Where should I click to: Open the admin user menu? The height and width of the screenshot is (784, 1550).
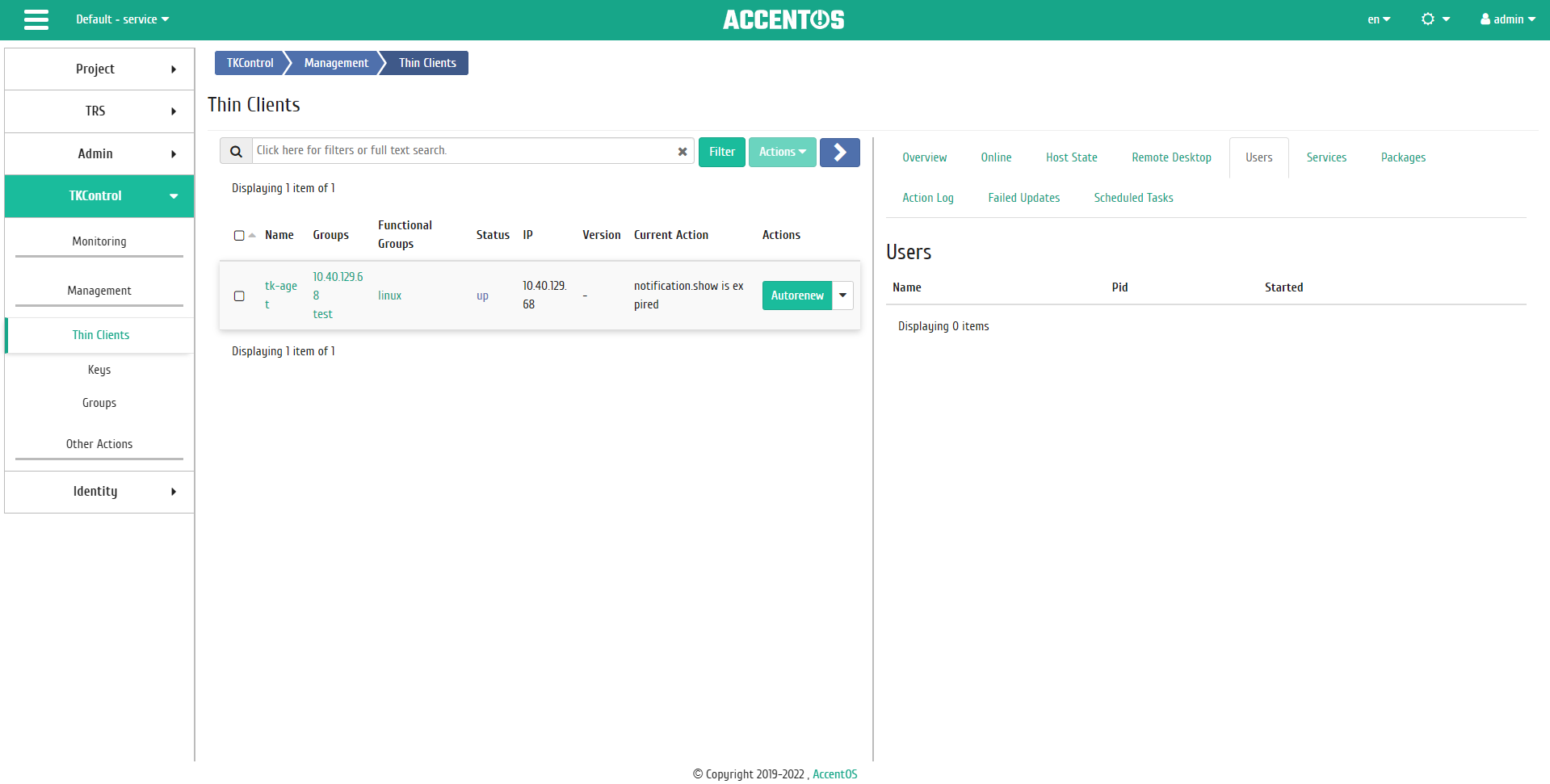[x=1508, y=19]
